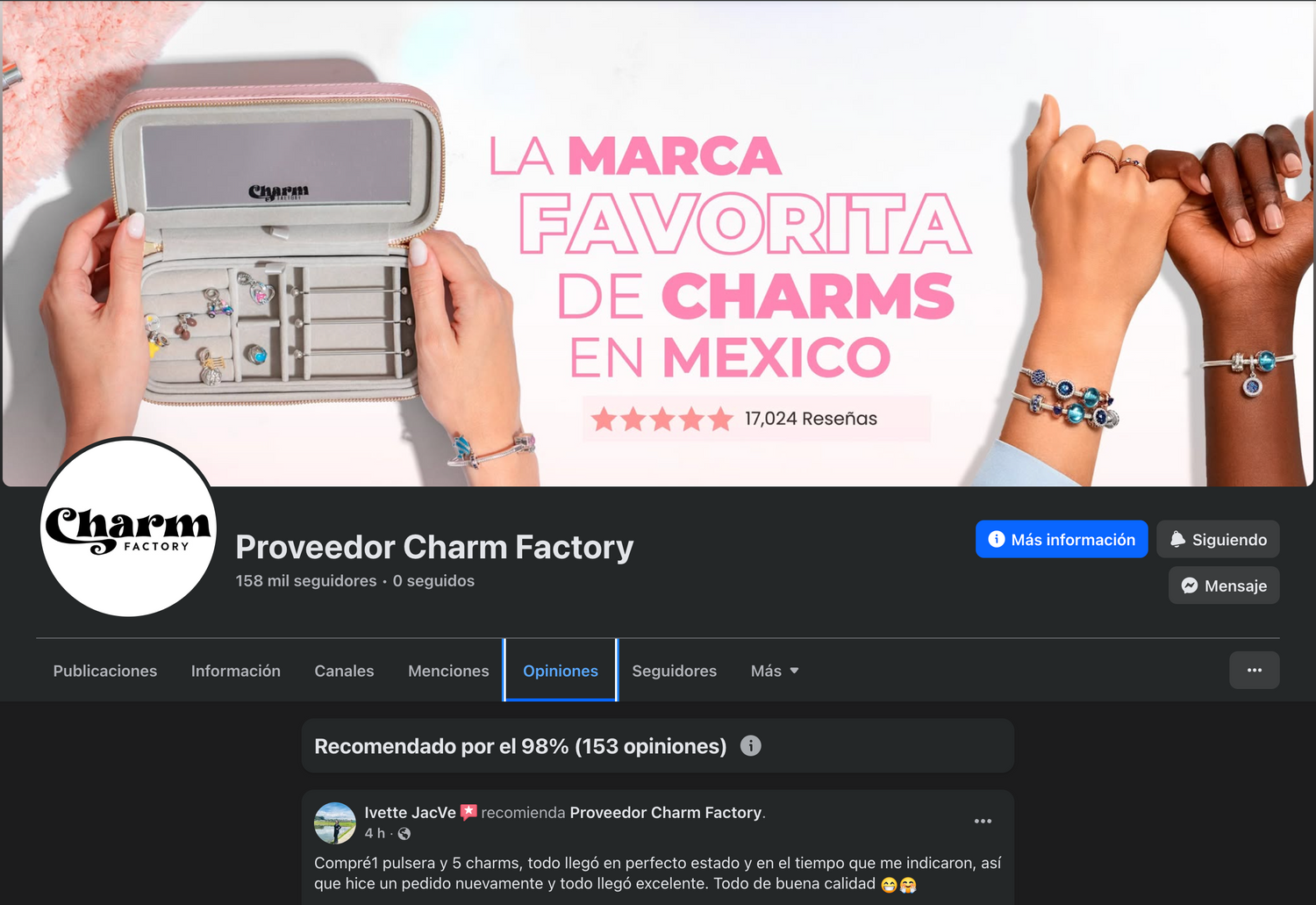1316x905 pixels.
Task: Select the Canales tab
Action: tap(344, 671)
